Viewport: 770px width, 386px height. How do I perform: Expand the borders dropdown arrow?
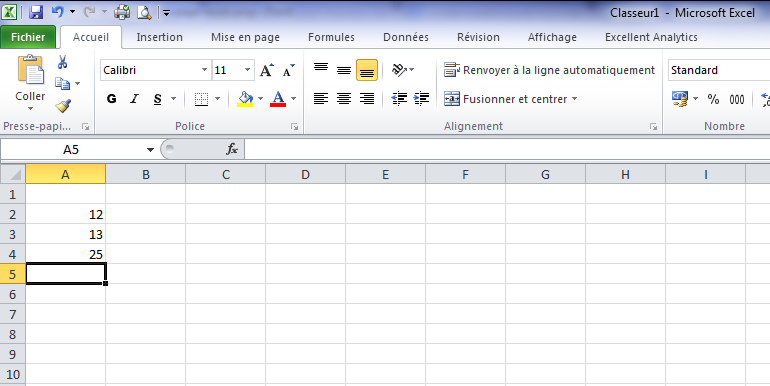218,99
